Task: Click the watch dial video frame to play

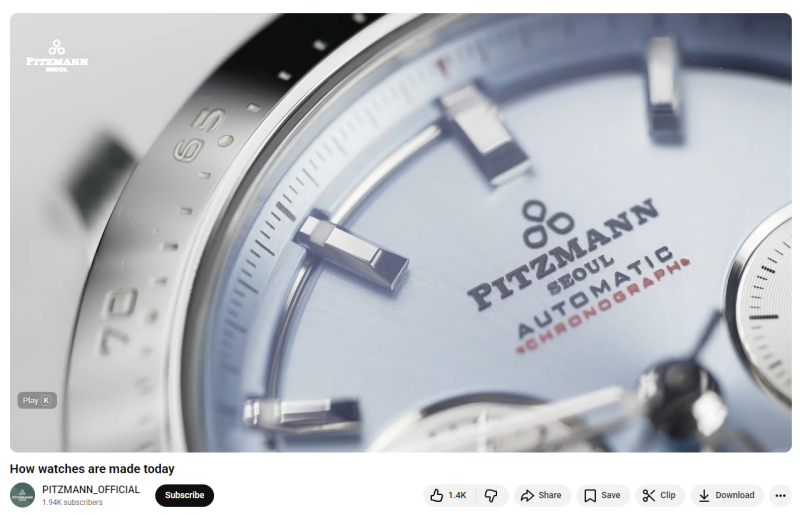Action: [401, 233]
